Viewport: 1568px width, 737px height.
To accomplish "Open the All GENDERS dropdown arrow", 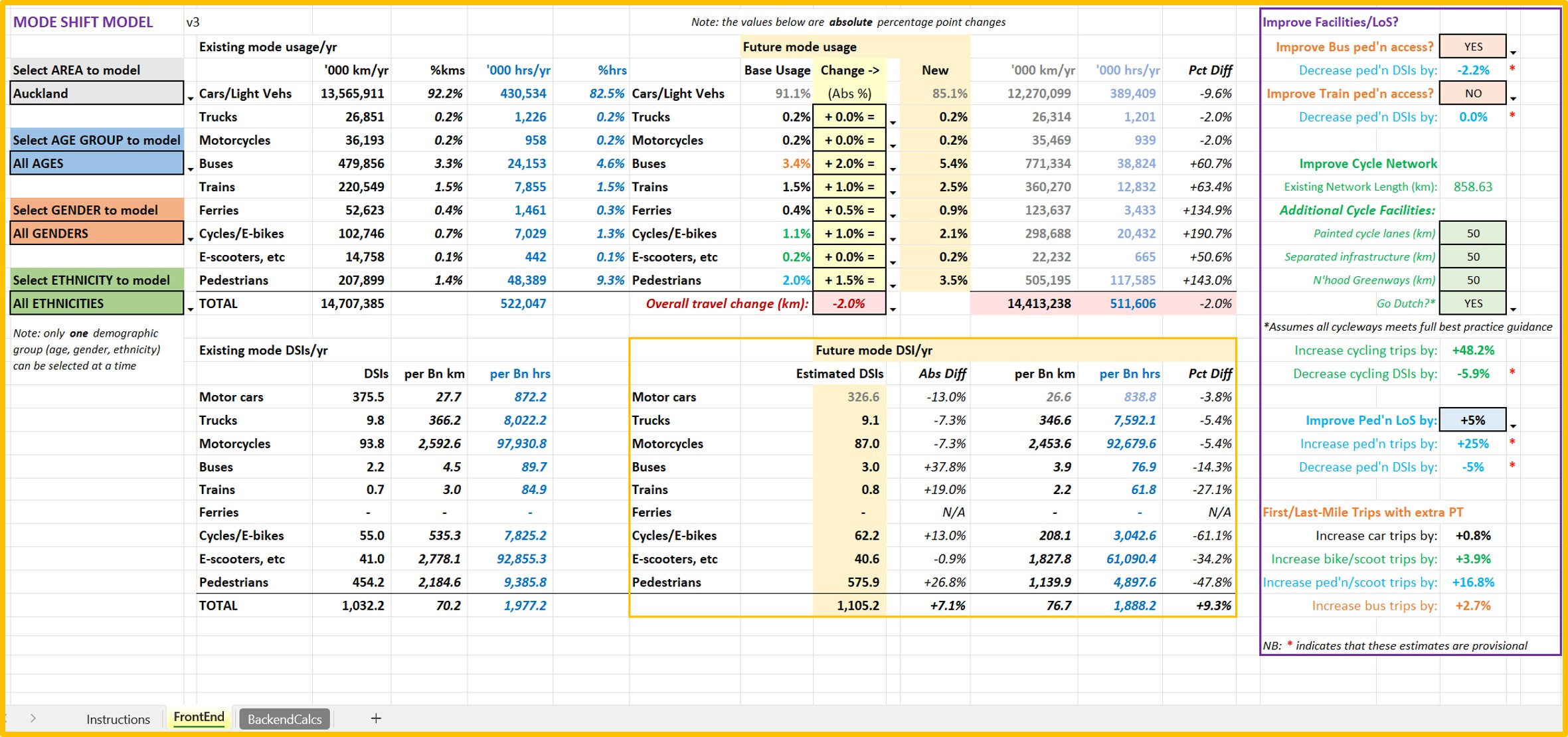I will tap(190, 238).
